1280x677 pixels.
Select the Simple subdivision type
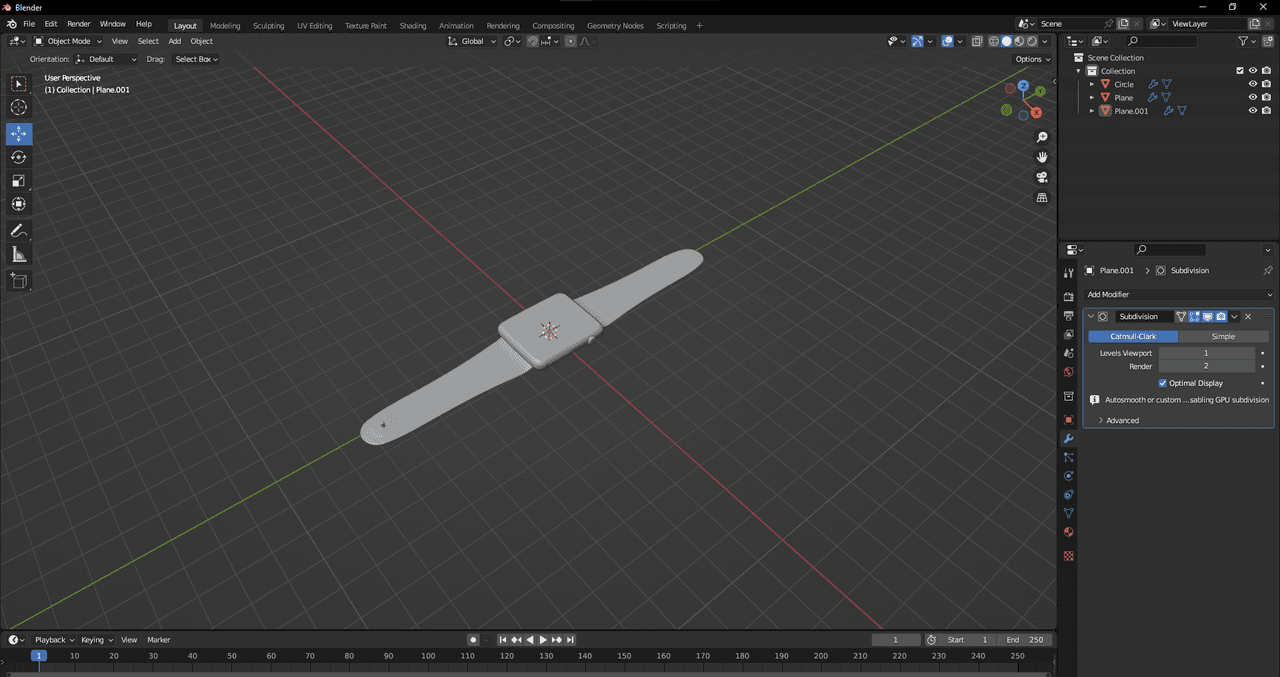point(1223,337)
